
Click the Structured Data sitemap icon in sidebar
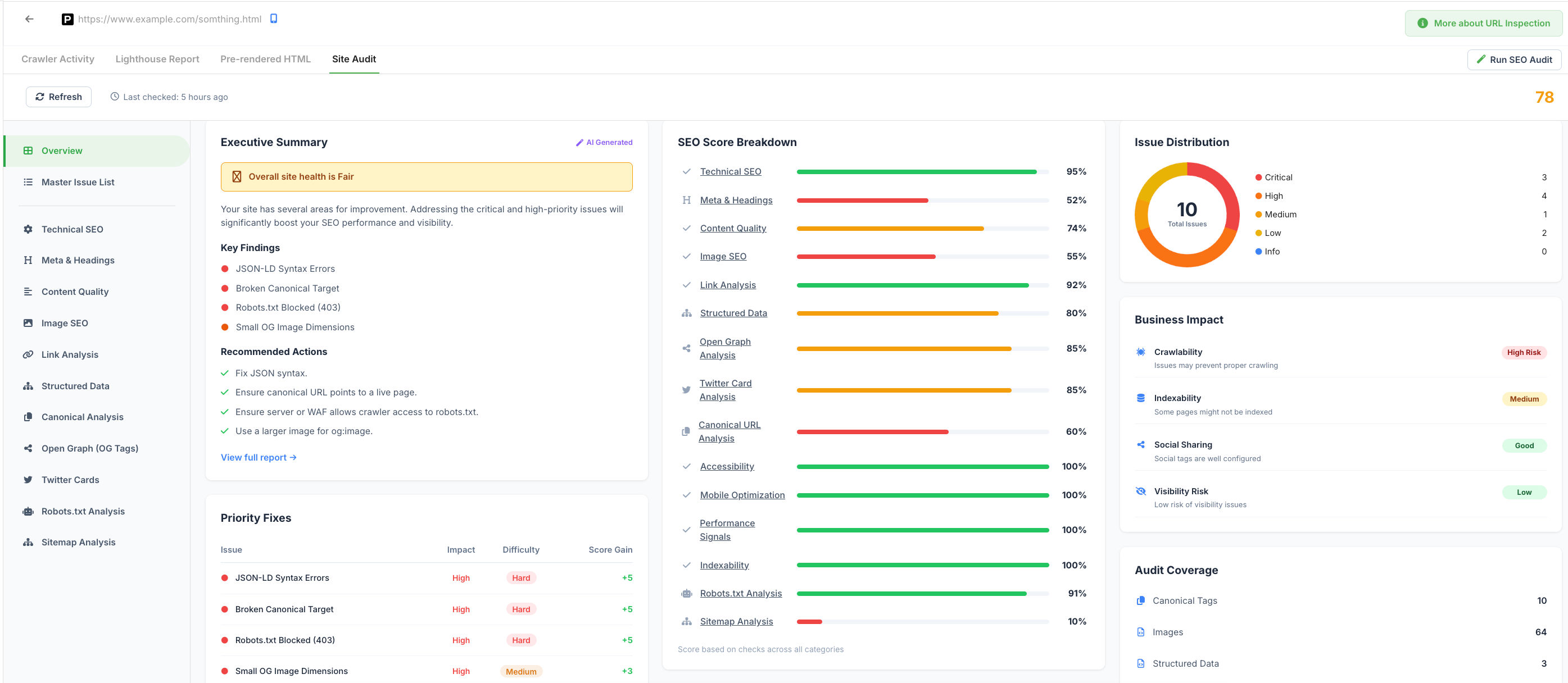28,386
